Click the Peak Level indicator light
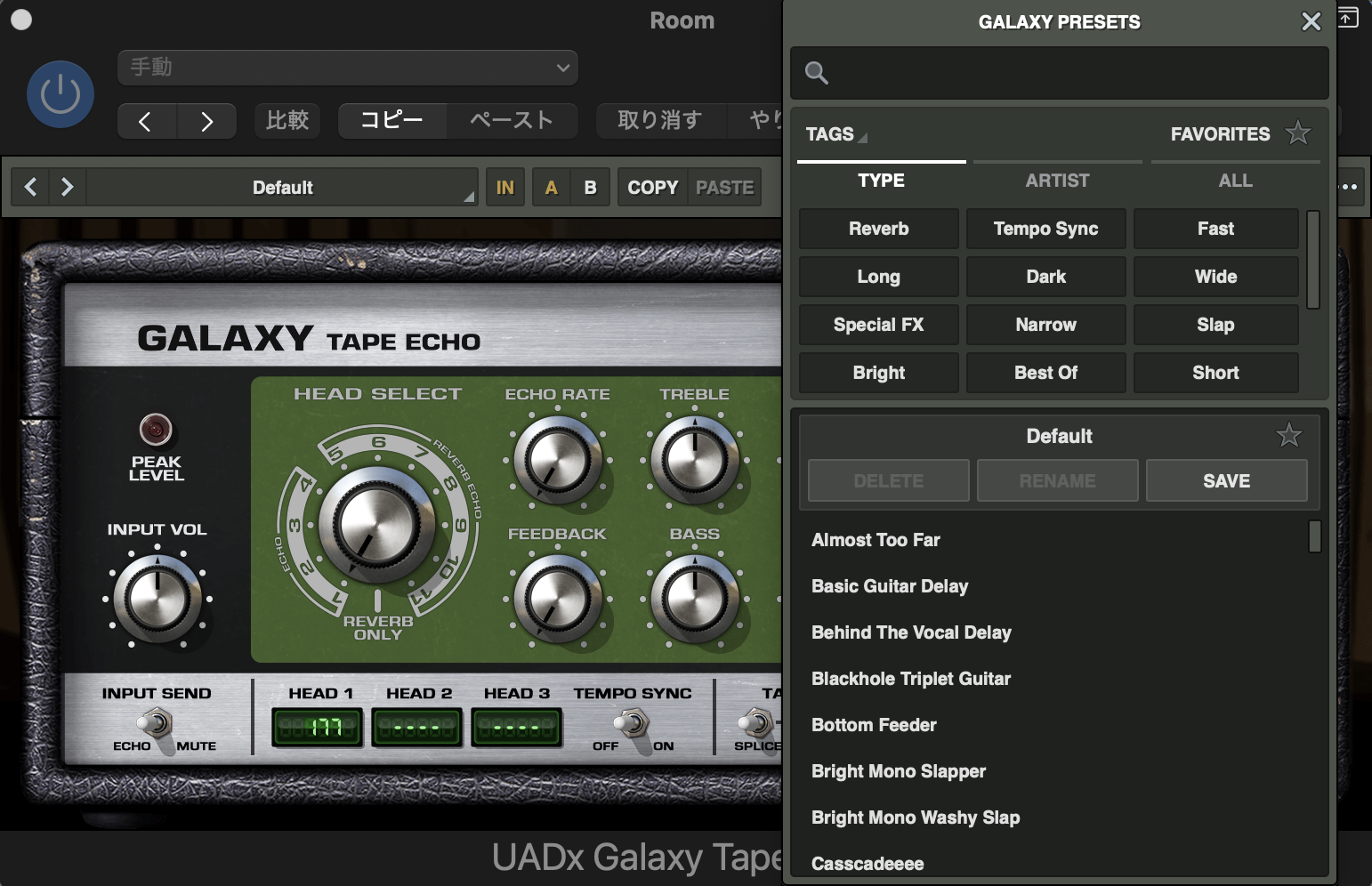This screenshot has height=886, width=1372. 156,430
